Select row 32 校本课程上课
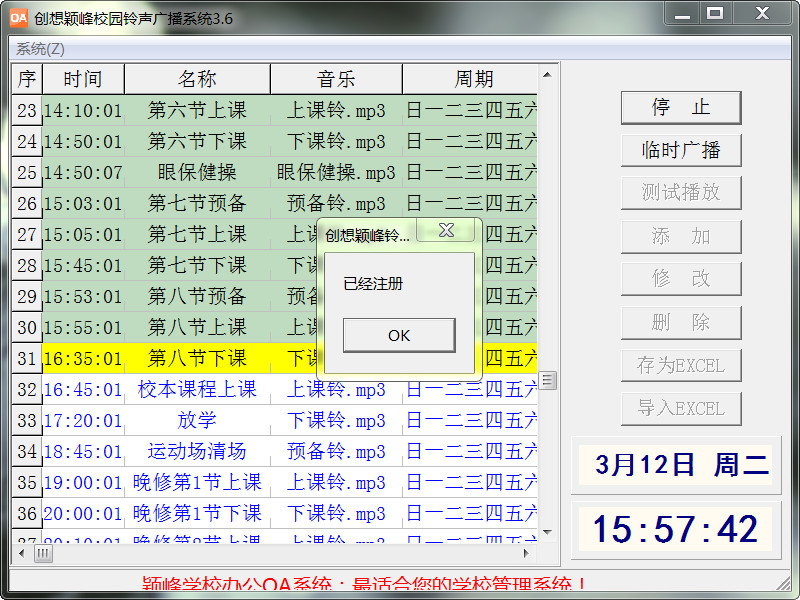Image resolution: width=800 pixels, height=600 pixels. (x=197, y=389)
